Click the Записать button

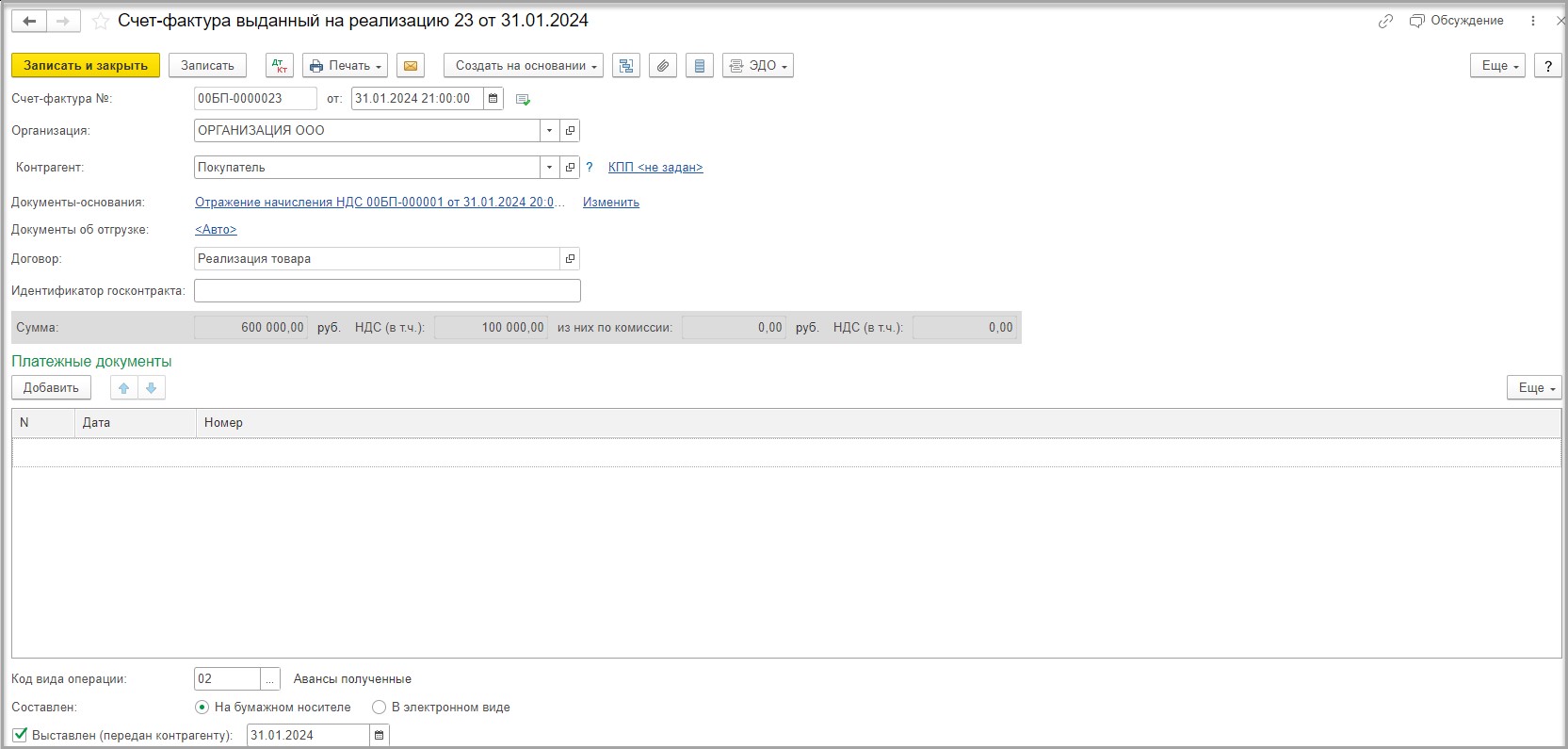pos(207,65)
